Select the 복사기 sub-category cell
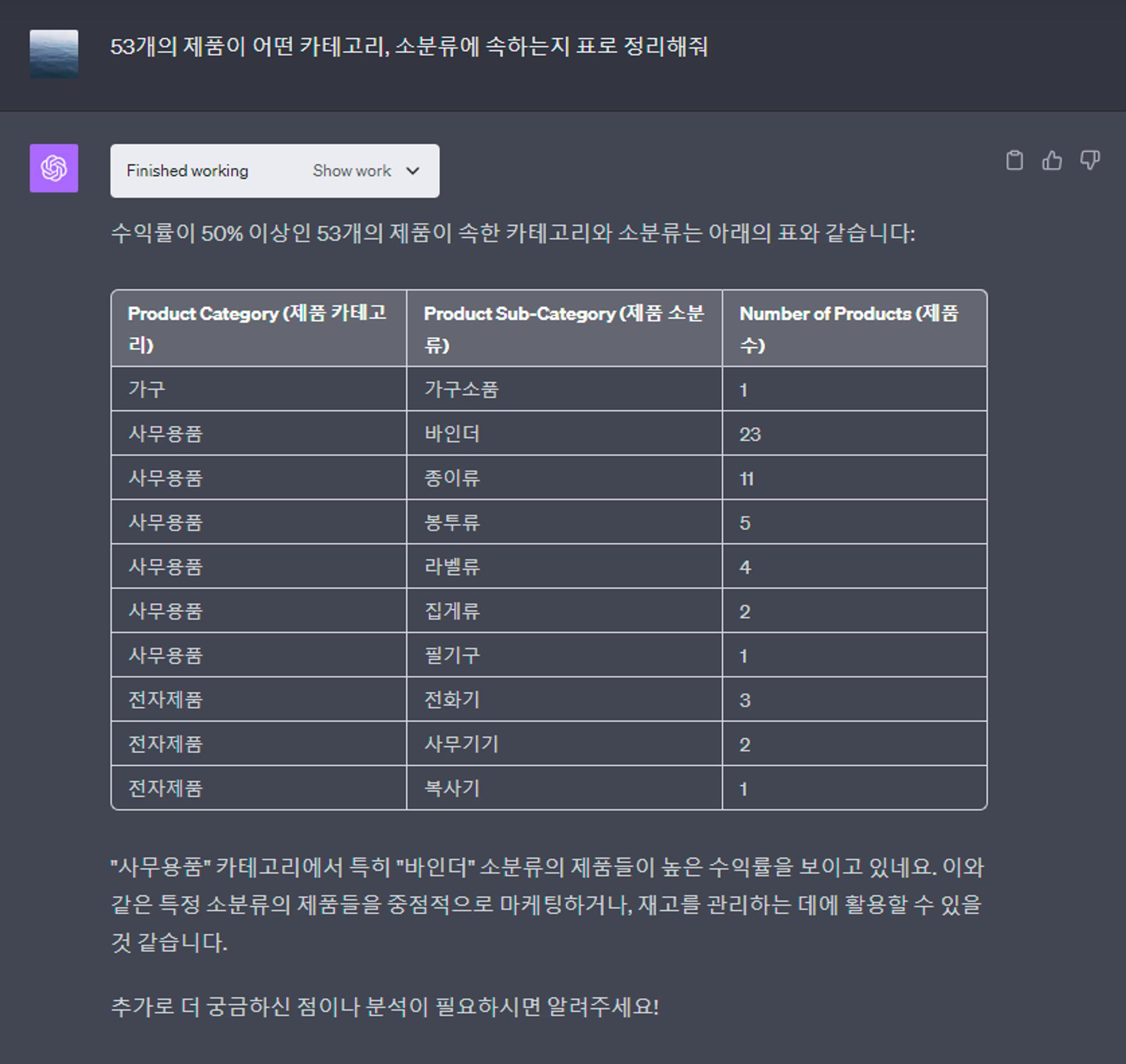Viewport: 1126px width, 1064px height. tap(564, 788)
